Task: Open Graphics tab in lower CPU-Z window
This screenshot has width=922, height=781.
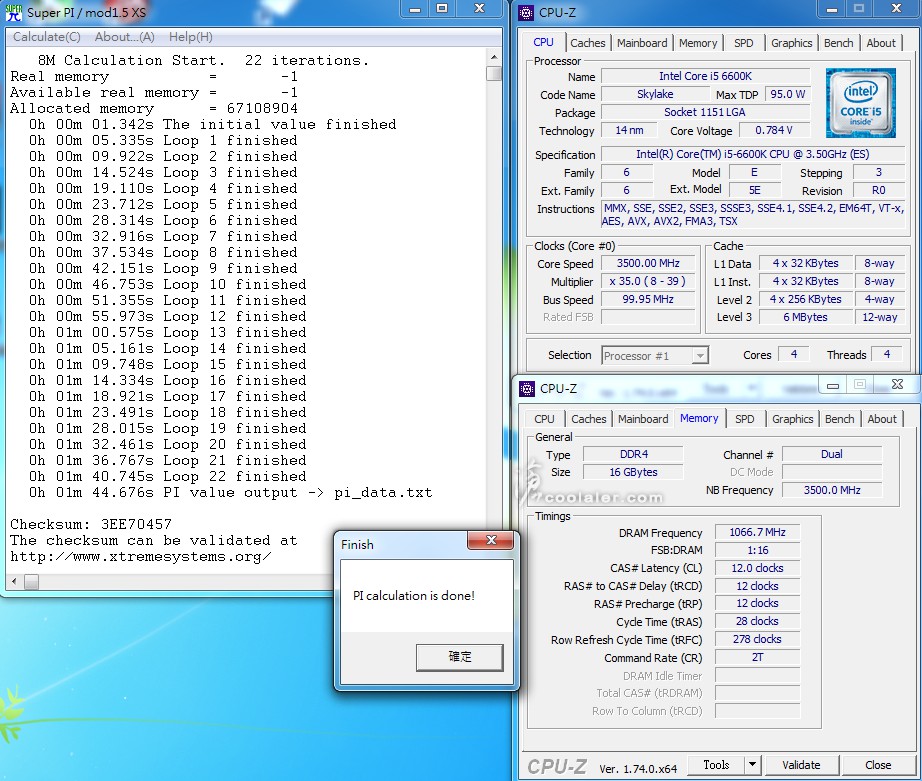Action: click(793, 419)
